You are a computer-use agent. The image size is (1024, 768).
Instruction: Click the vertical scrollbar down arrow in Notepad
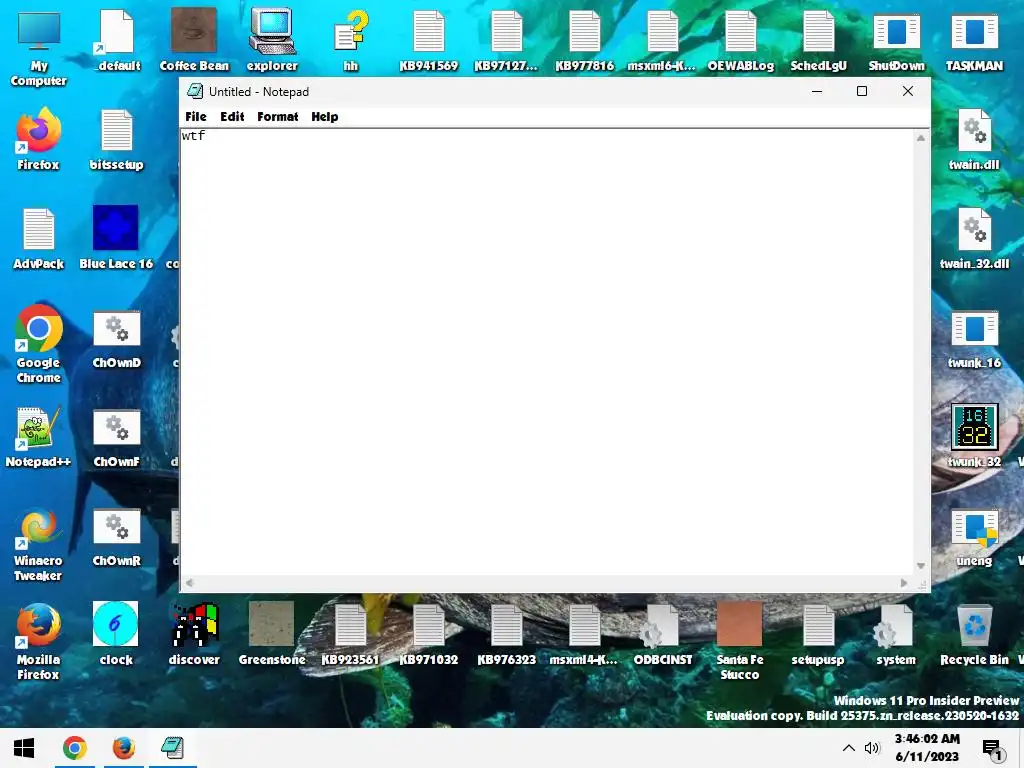pyautogui.click(x=921, y=566)
